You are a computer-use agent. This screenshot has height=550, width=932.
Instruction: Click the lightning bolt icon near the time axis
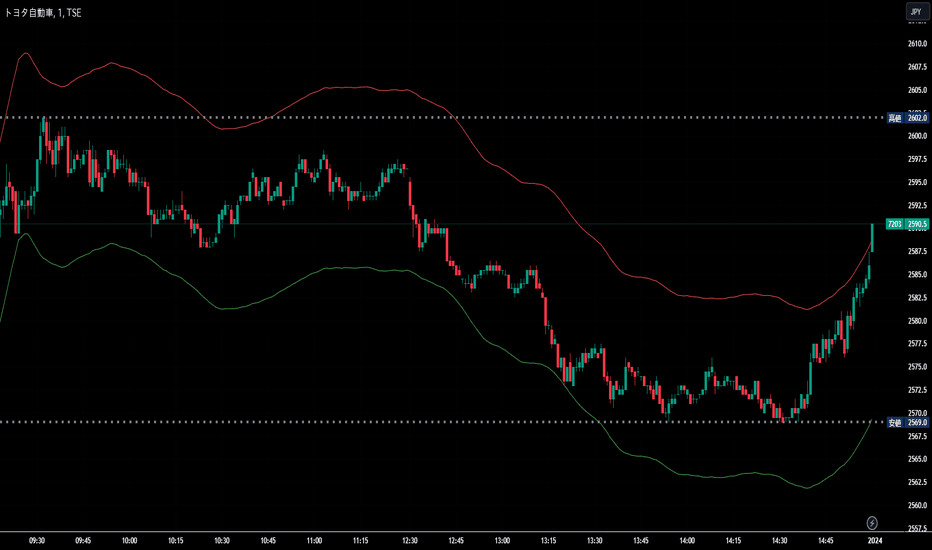pos(872,522)
